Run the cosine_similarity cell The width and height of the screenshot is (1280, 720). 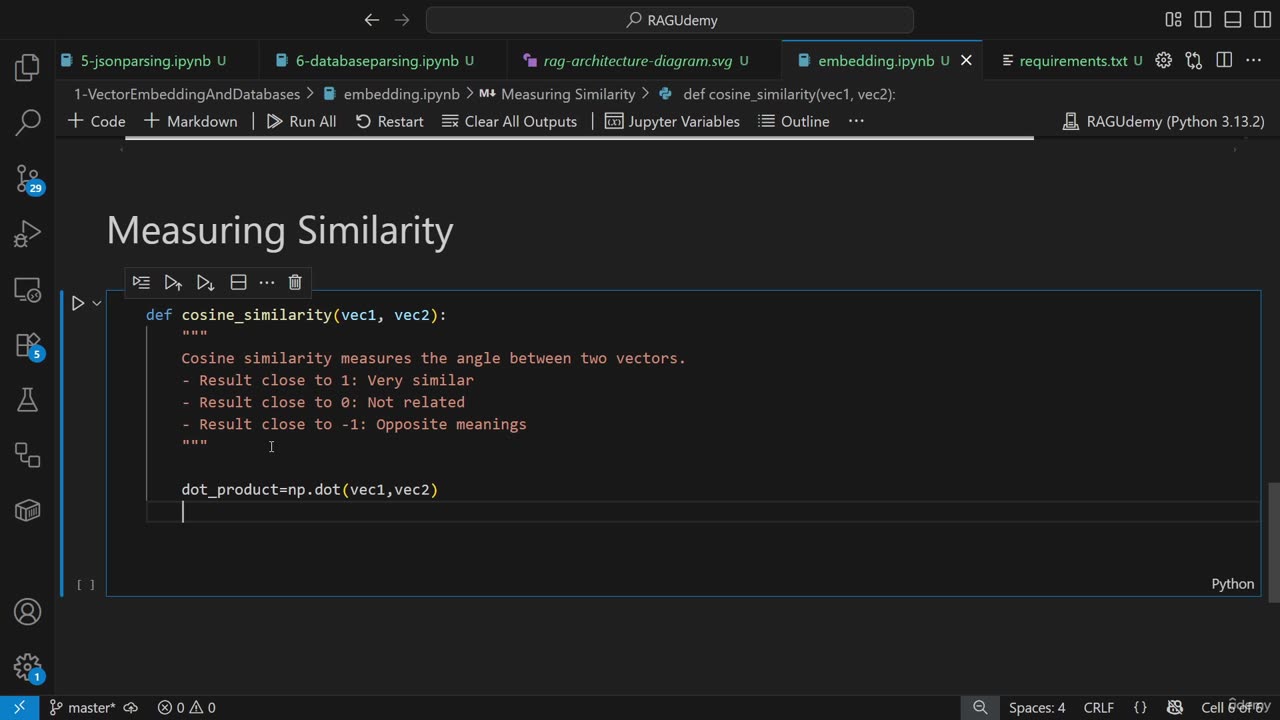(77, 303)
